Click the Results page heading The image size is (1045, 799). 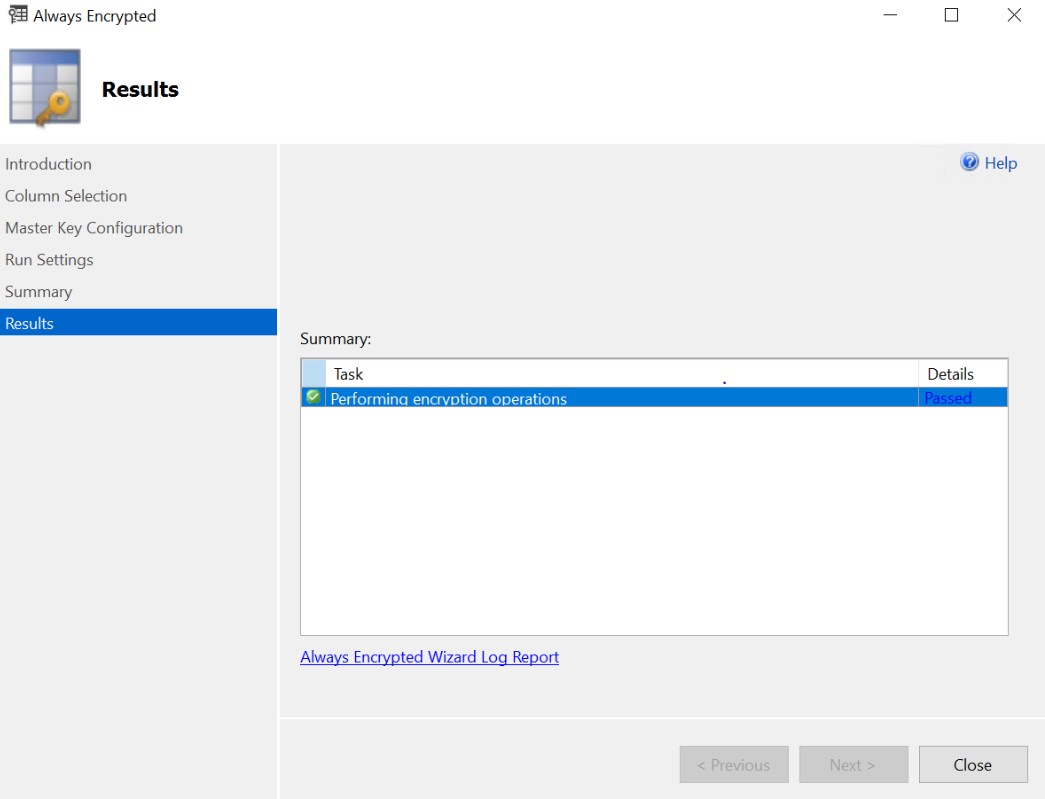point(140,89)
